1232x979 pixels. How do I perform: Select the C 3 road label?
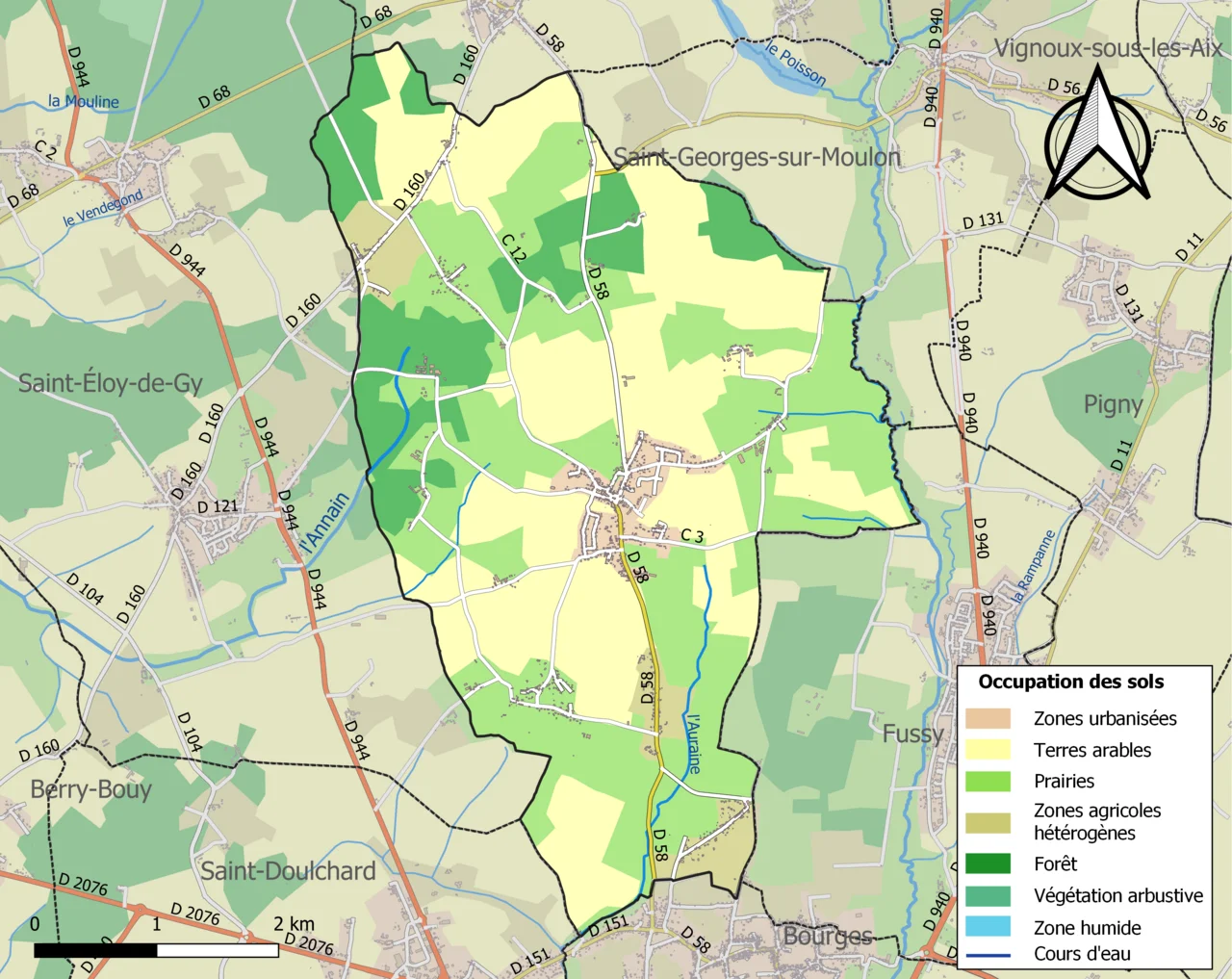tap(692, 535)
